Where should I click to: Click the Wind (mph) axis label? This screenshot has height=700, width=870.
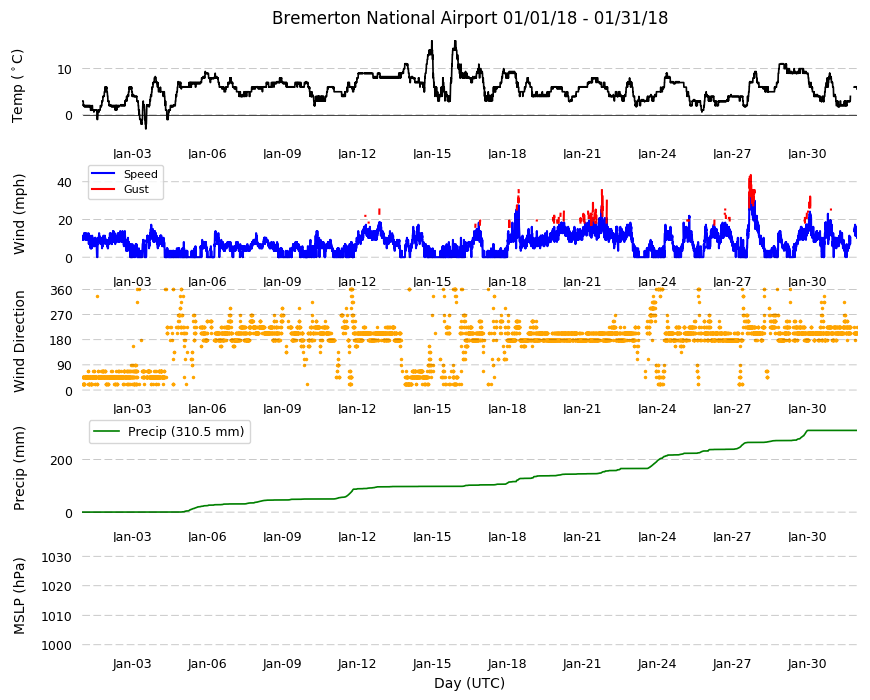[x=19, y=214]
